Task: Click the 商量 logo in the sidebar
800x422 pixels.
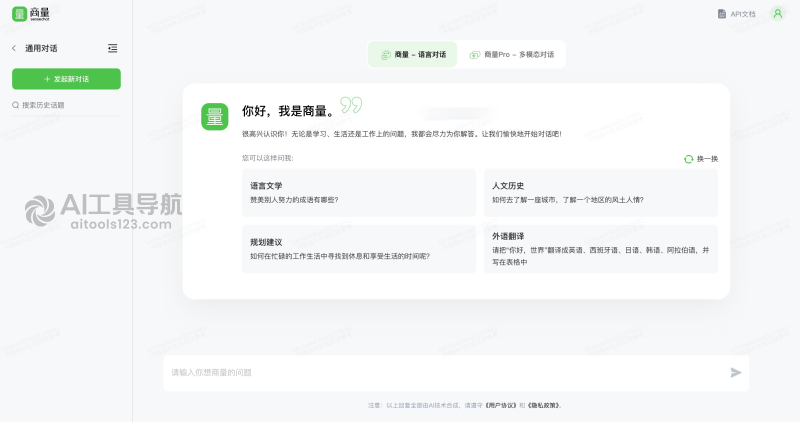Action: coord(31,14)
